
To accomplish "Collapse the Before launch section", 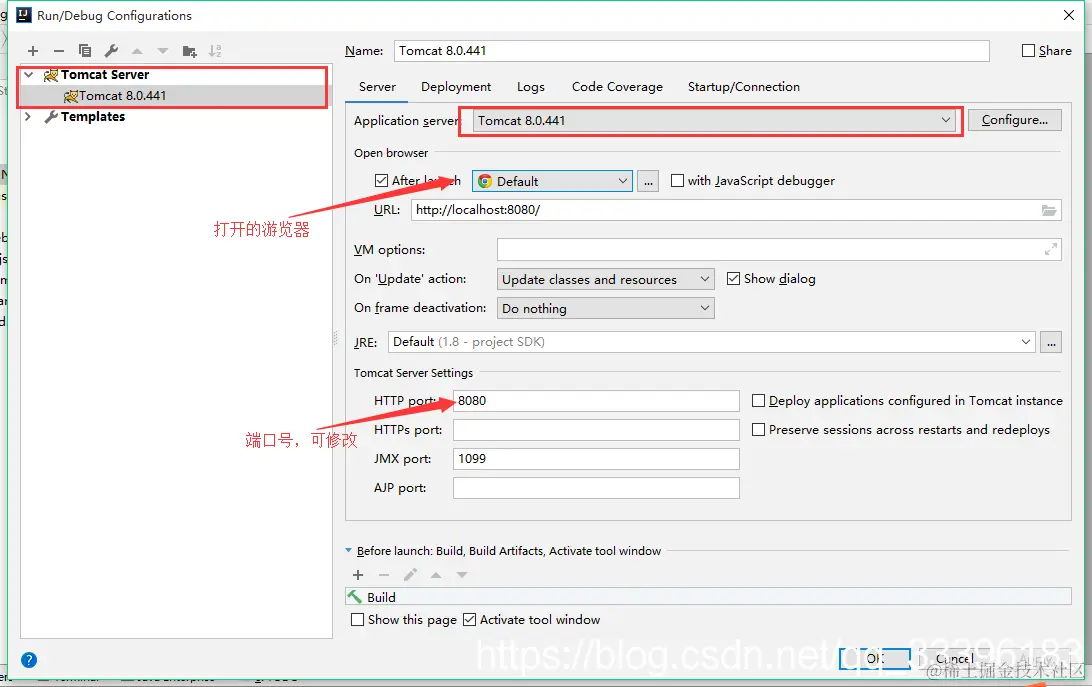I will tap(348, 550).
